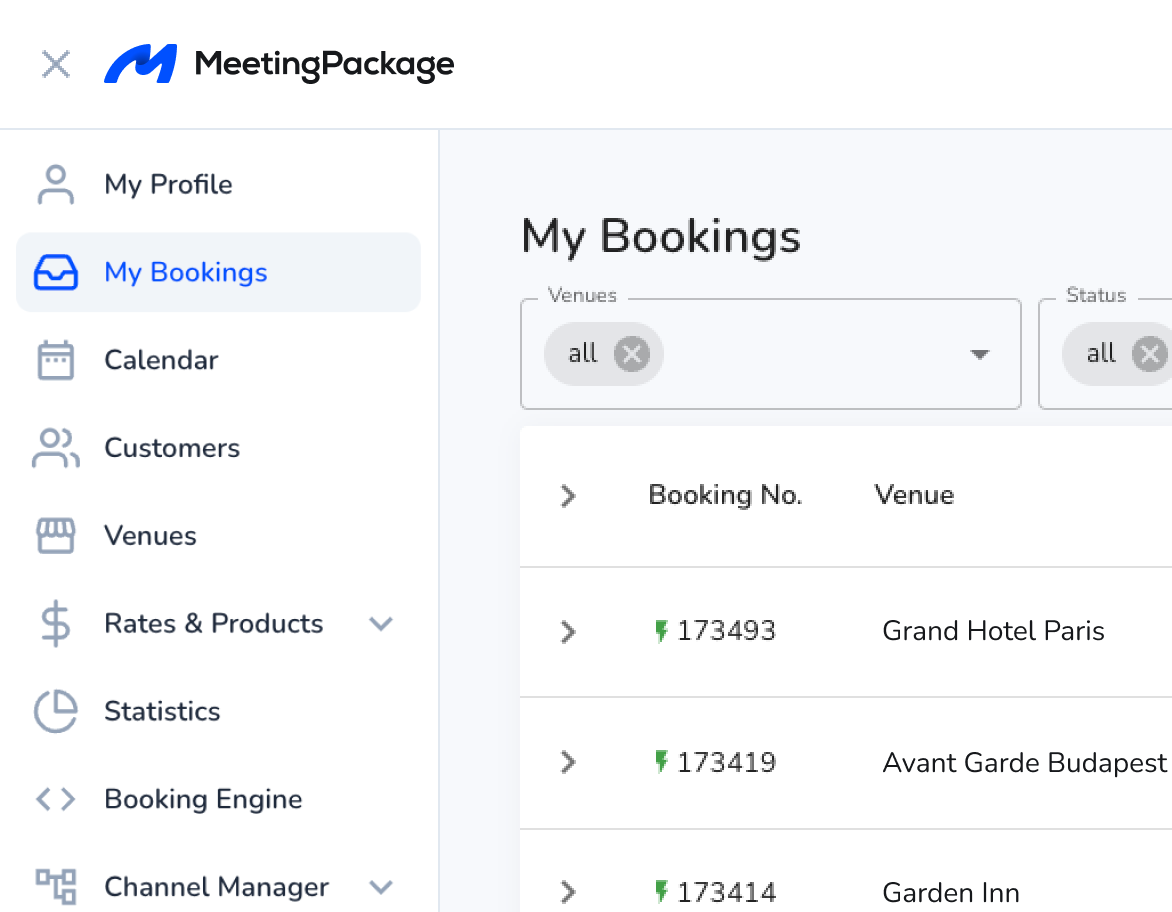
Task: Select the Venues storefront icon
Action: 56,536
